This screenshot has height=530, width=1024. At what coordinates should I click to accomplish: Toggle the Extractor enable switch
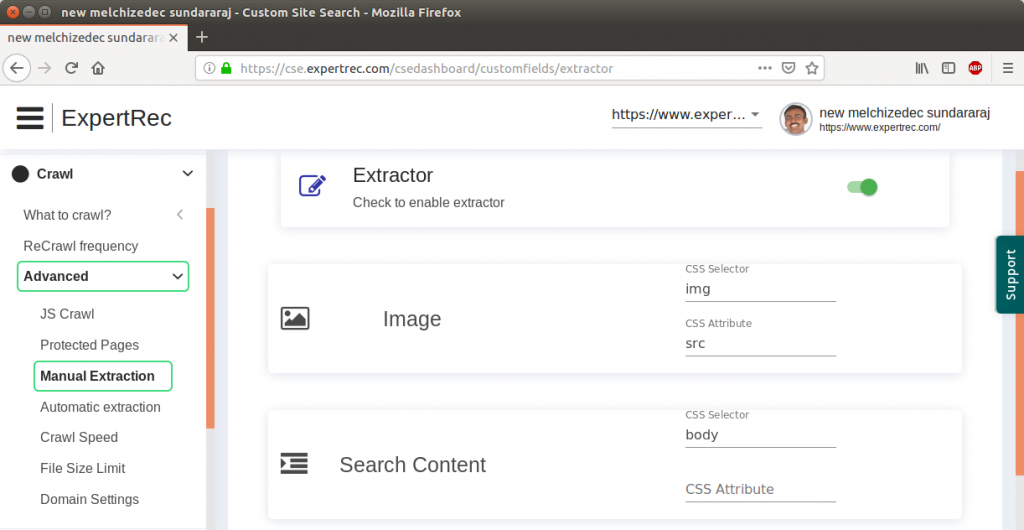[x=862, y=187]
